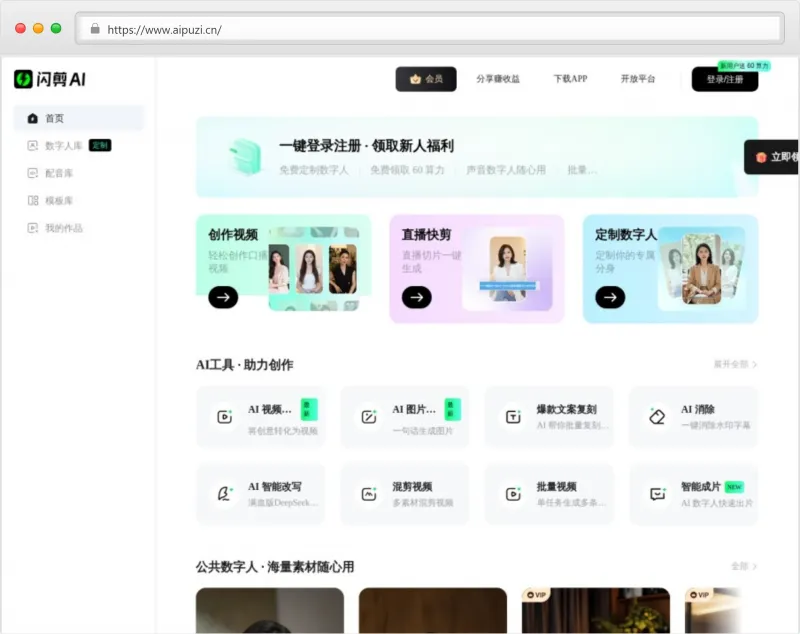Open the 批量视频 batch video tool
The image size is (800, 634).
click(x=511, y=494)
